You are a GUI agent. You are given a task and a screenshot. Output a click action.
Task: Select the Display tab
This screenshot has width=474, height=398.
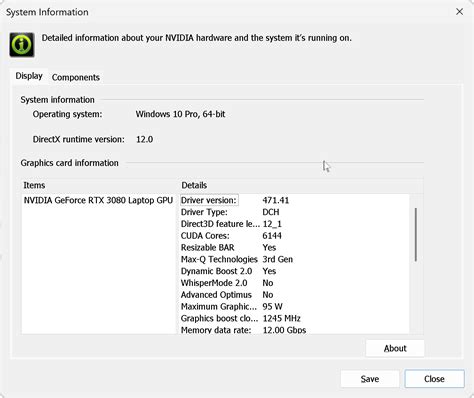tap(29, 76)
